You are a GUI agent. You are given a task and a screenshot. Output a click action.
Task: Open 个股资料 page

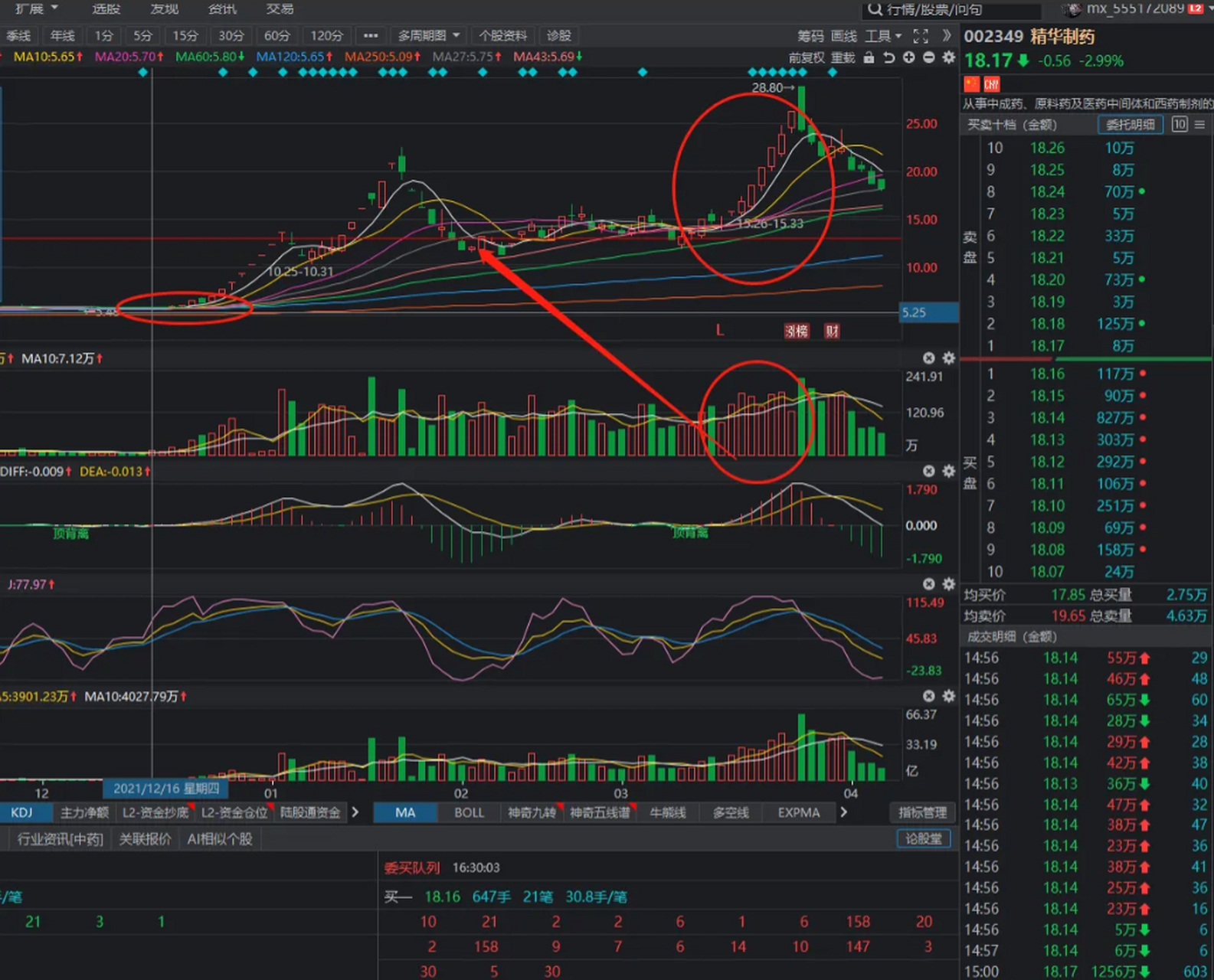coord(503,36)
